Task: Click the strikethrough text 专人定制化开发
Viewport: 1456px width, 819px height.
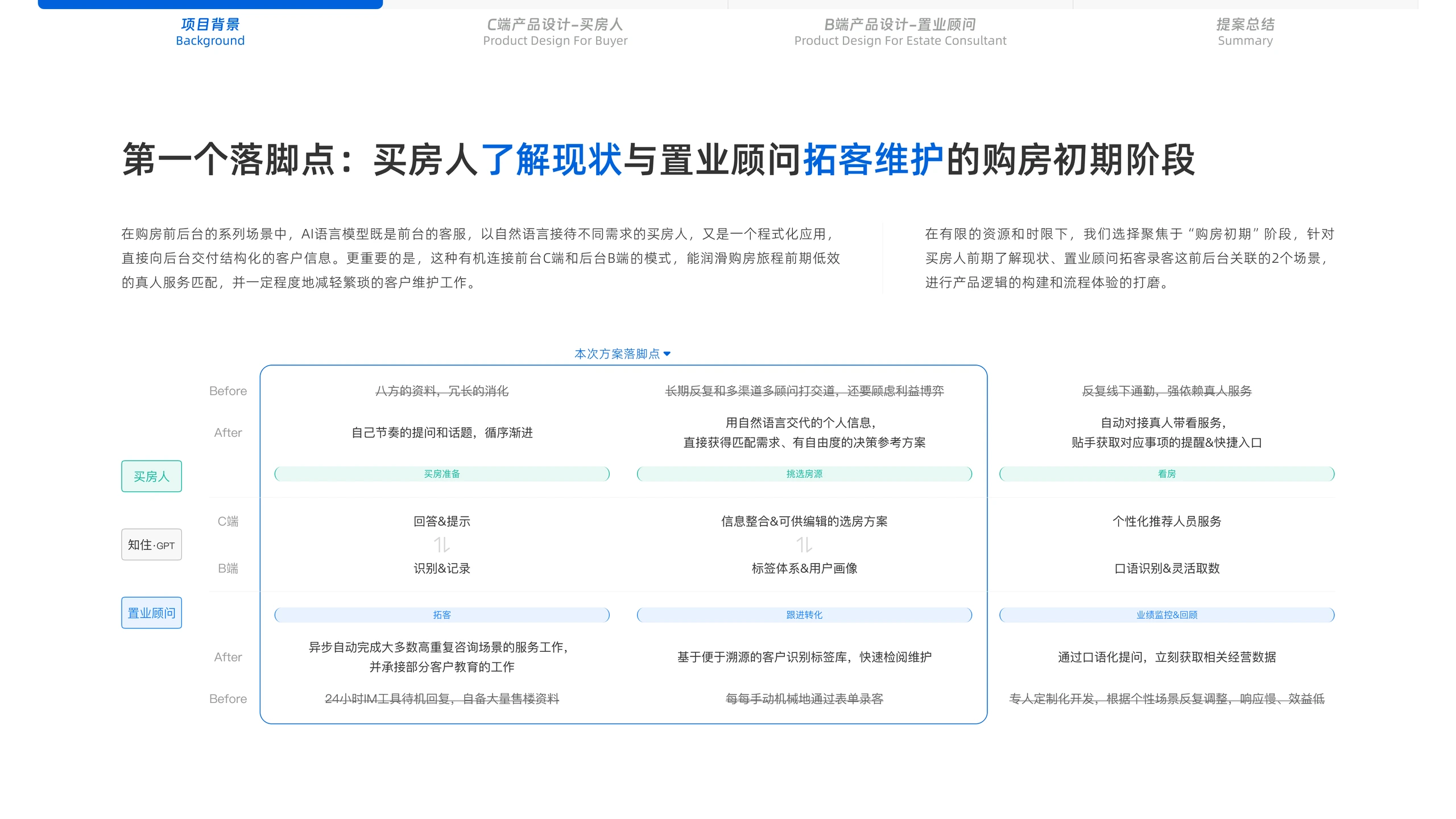Action: click(x=1051, y=699)
